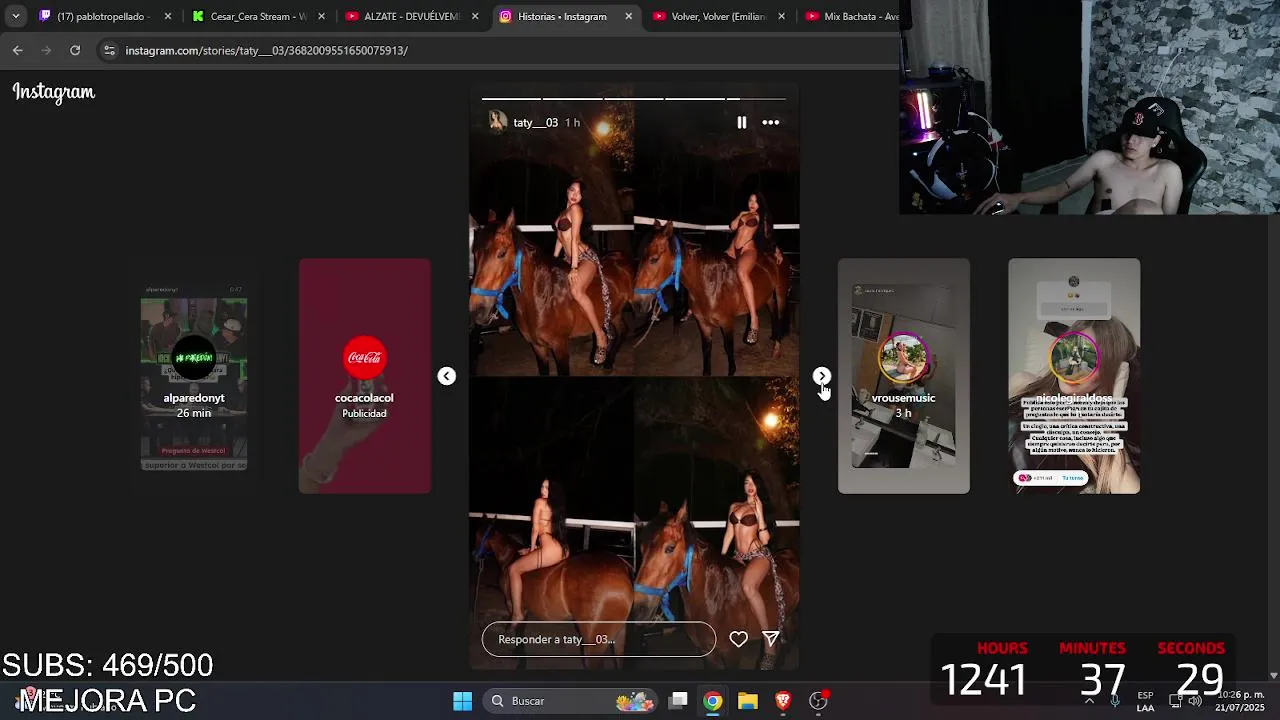Screen dimensions: 1280x720
Task: Open Task View on the taskbar
Action: (678, 701)
